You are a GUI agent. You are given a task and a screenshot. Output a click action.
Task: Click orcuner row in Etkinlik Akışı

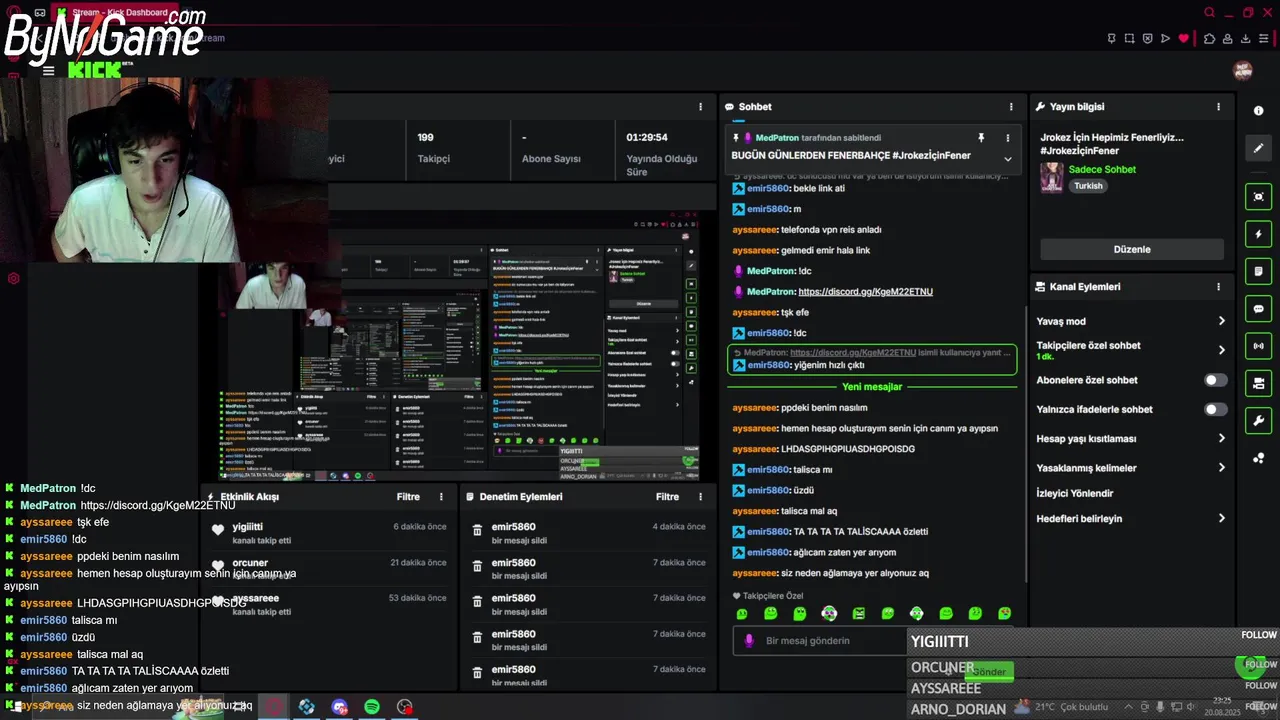329,568
